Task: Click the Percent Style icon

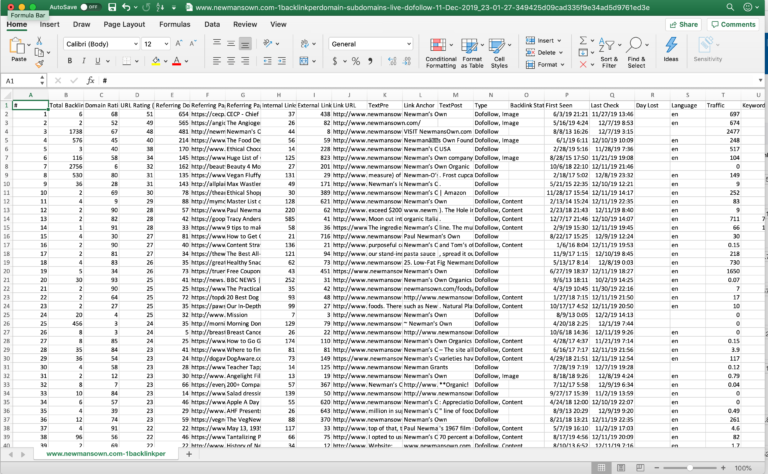Action: [356, 61]
